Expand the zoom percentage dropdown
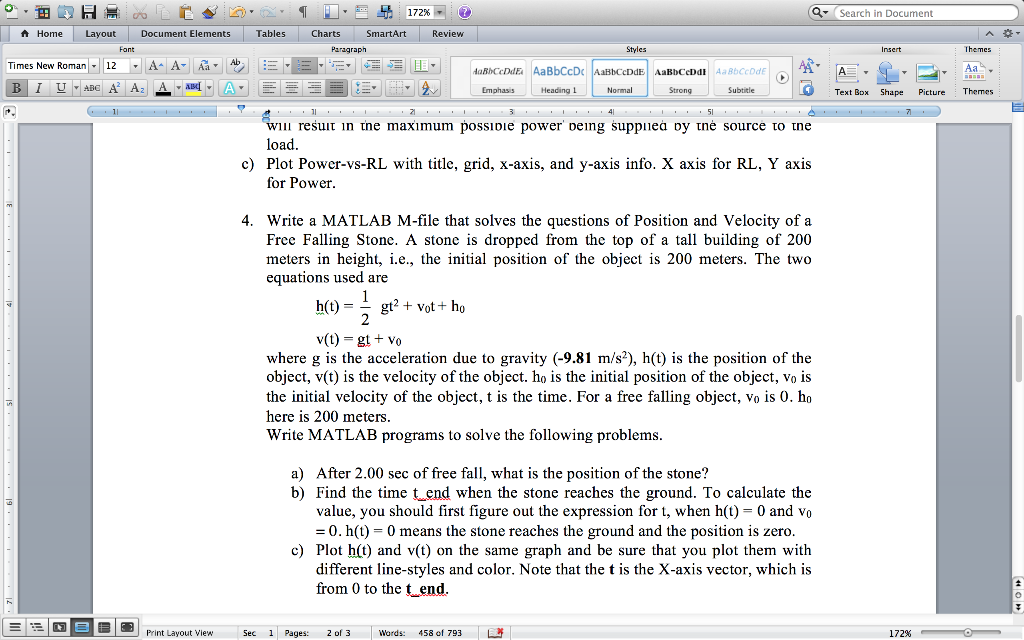The width and height of the screenshot is (1024, 640). pyautogui.click(x=440, y=12)
